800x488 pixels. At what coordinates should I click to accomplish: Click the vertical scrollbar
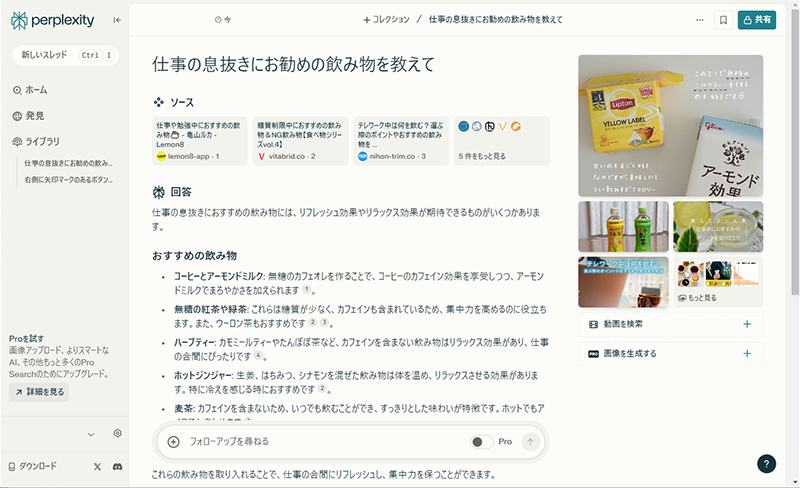[795, 153]
